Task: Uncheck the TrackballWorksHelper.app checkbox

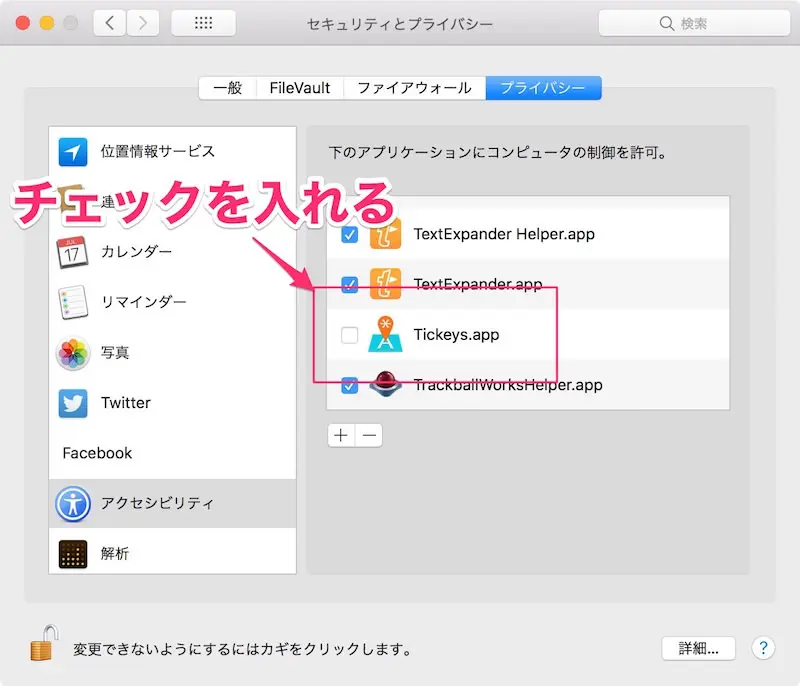Action: 349,385
